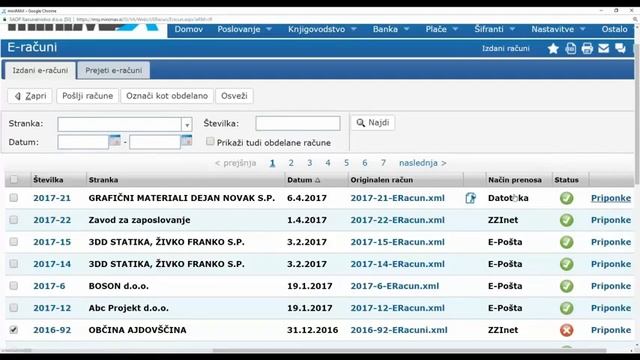Click green status icon for 2017-15
640x360 pixels.
click(567, 242)
